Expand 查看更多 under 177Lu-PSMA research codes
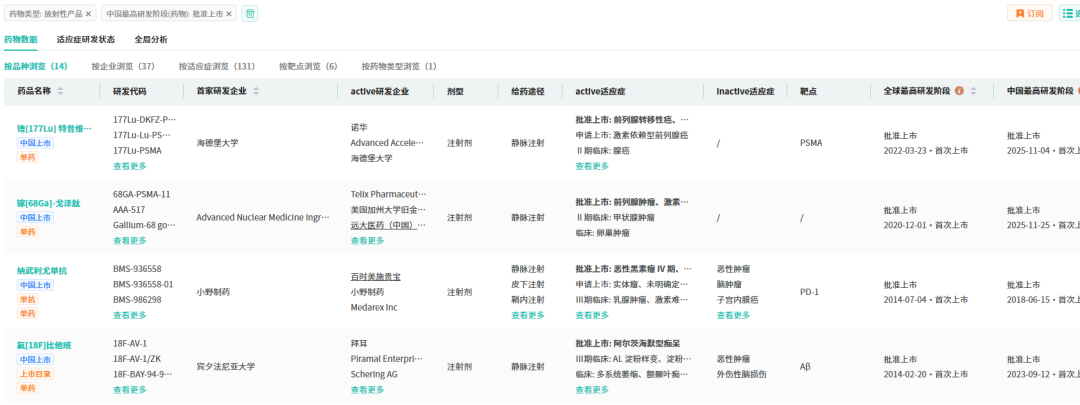The width and height of the screenshot is (1080, 405). [x=130, y=166]
